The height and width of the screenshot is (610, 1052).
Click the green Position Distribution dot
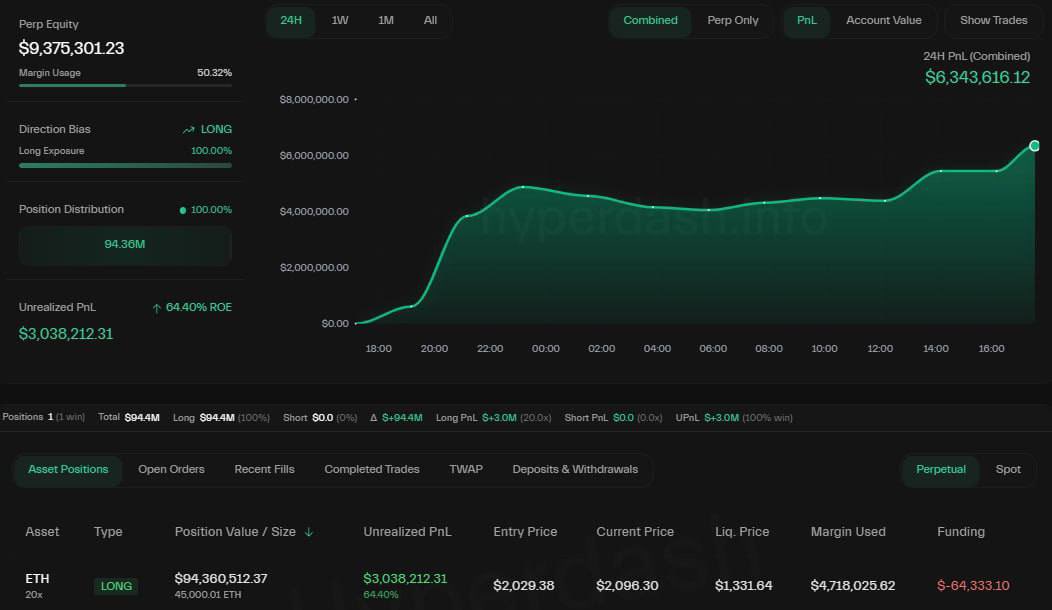[182, 210]
